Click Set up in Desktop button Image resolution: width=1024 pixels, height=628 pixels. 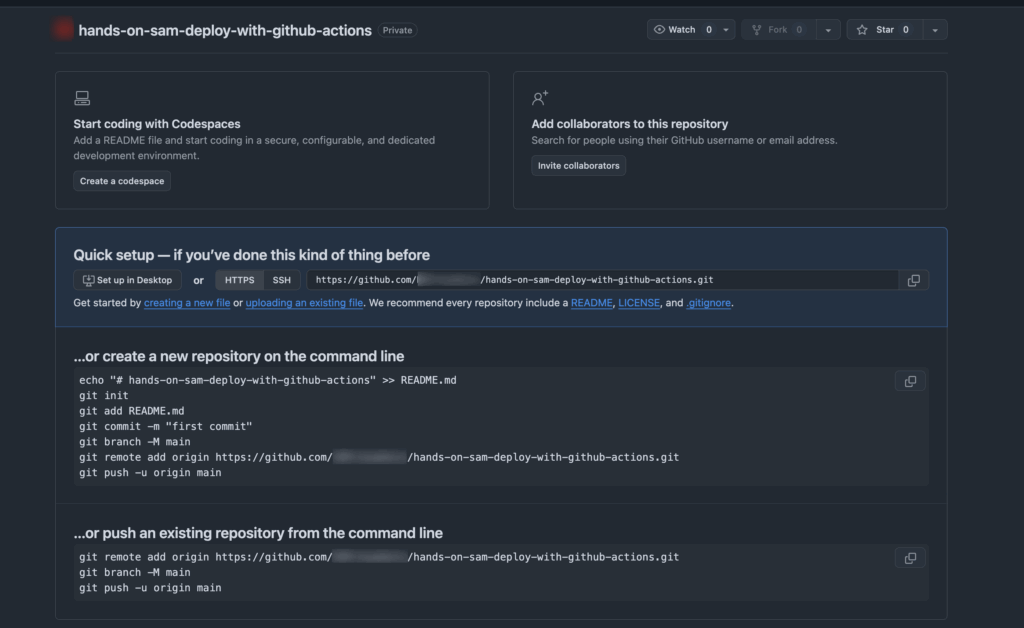[128, 280]
